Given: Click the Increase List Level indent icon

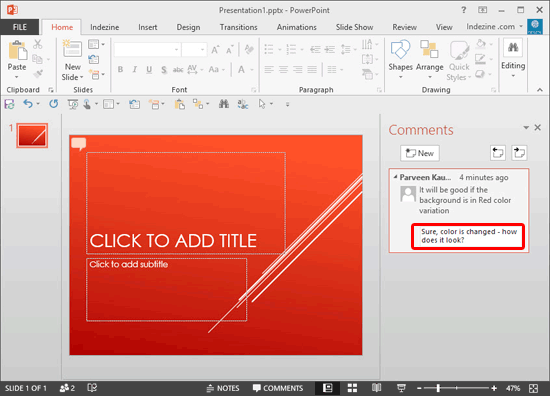Looking at the screenshot, I should (329, 50).
